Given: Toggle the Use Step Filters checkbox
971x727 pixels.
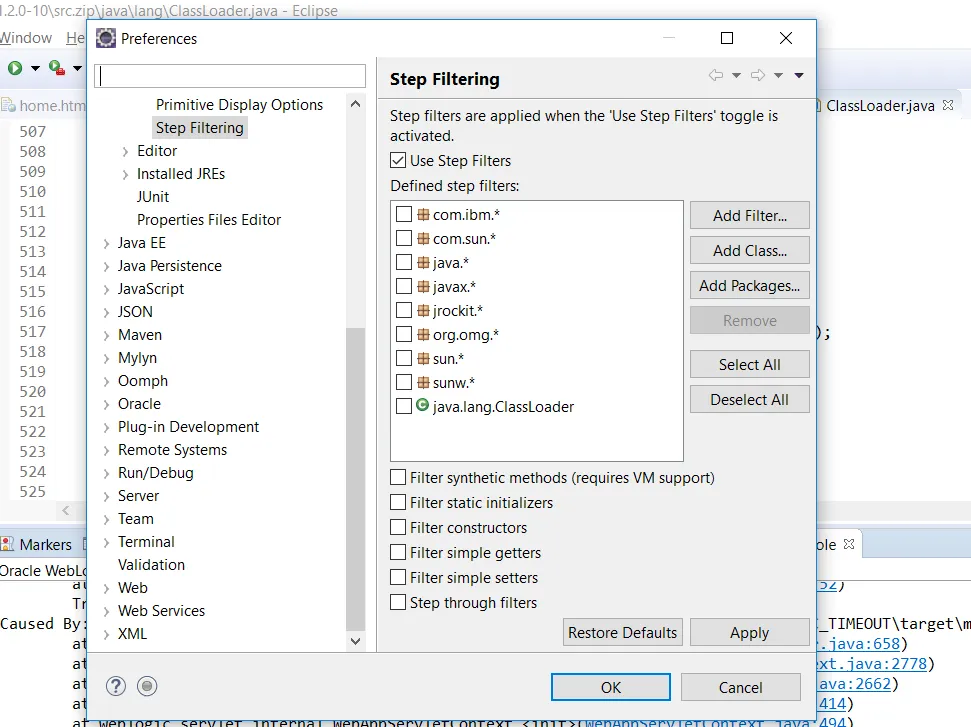Looking at the screenshot, I should pos(398,160).
